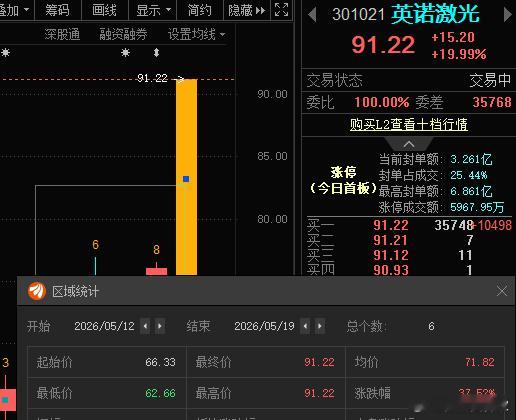Click the 买四 bid price 90.93

[x=391, y=270]
